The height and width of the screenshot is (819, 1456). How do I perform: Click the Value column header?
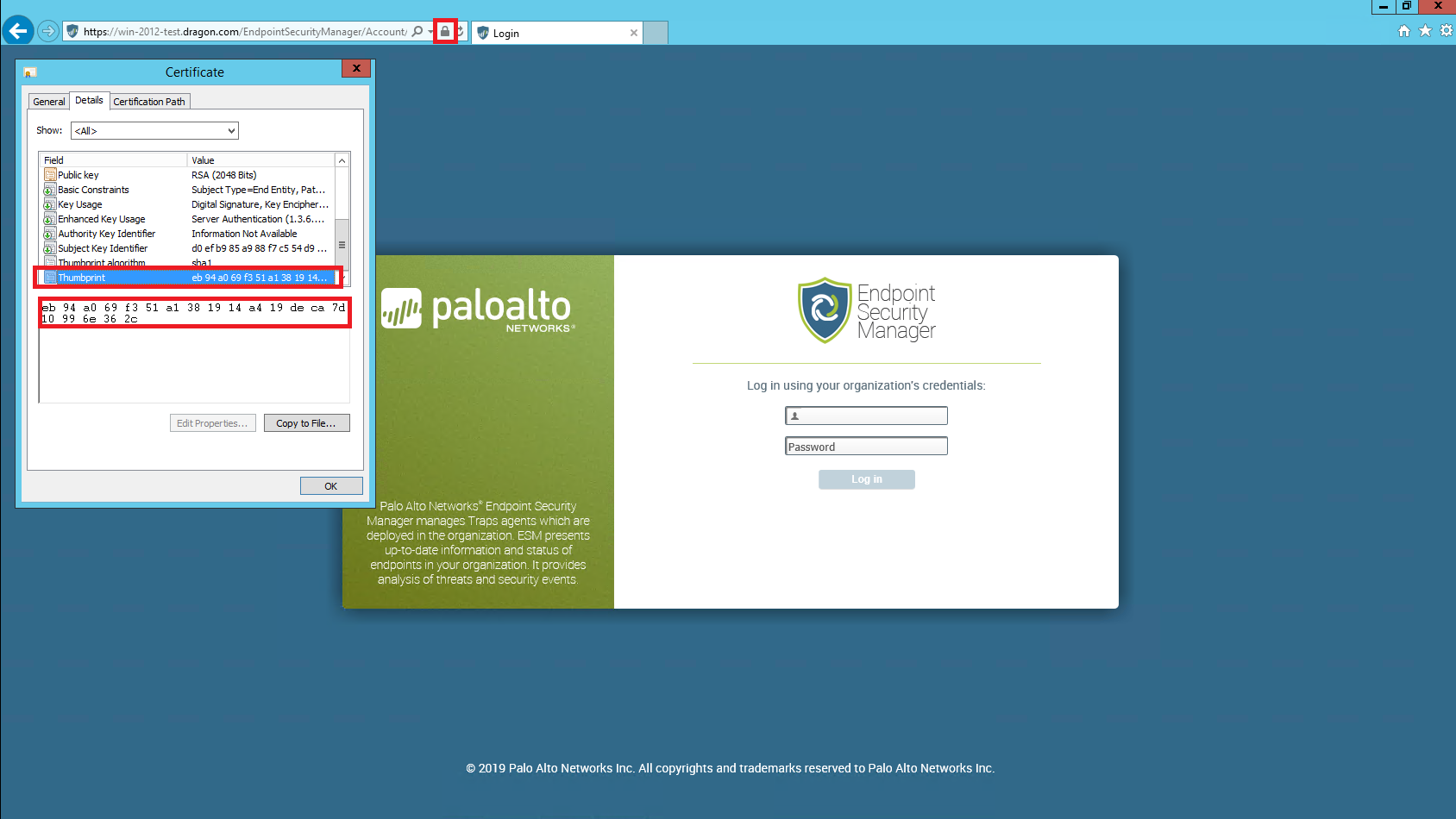click(x=260, y=160)
